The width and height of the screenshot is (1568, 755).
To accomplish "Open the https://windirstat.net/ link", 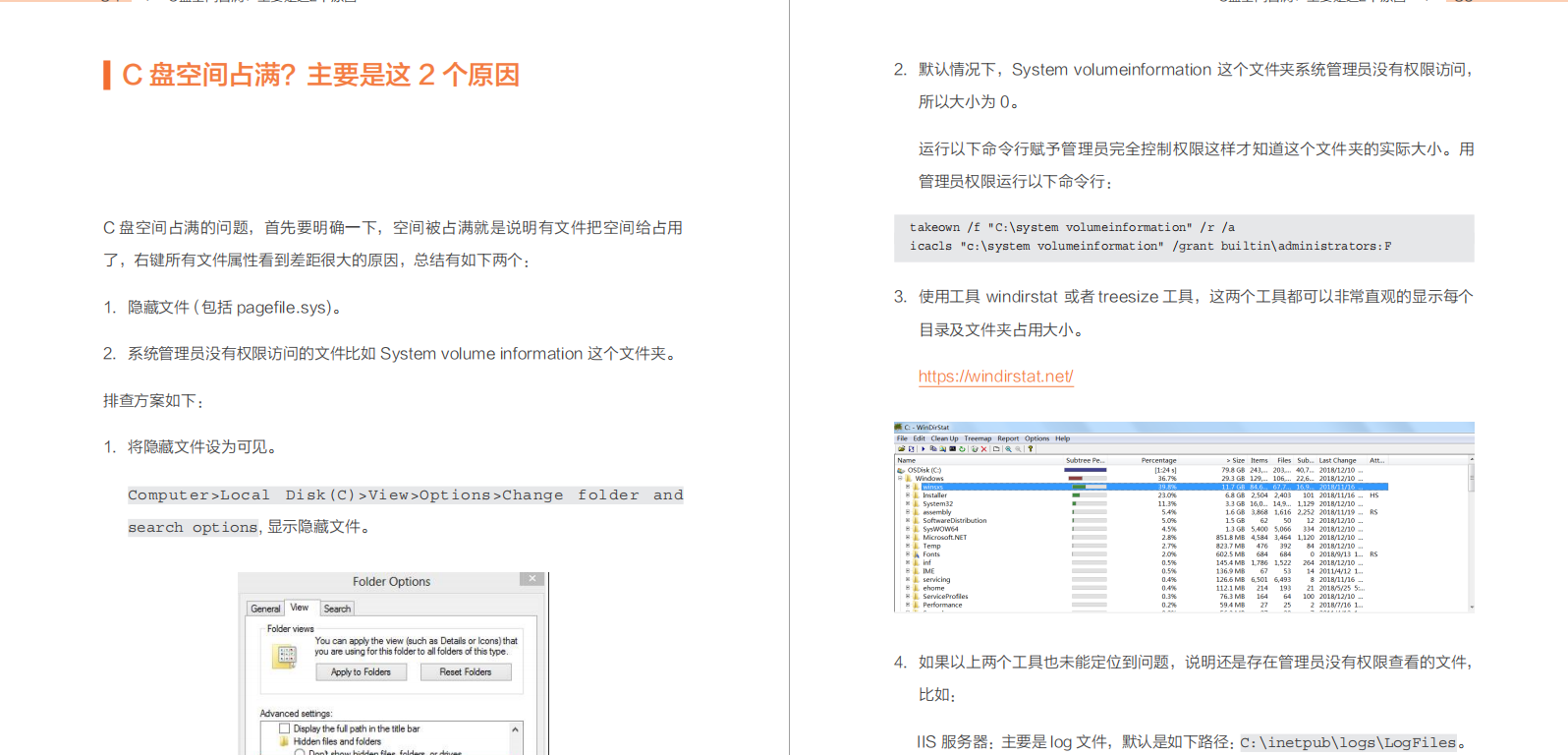I will point(995,377).
